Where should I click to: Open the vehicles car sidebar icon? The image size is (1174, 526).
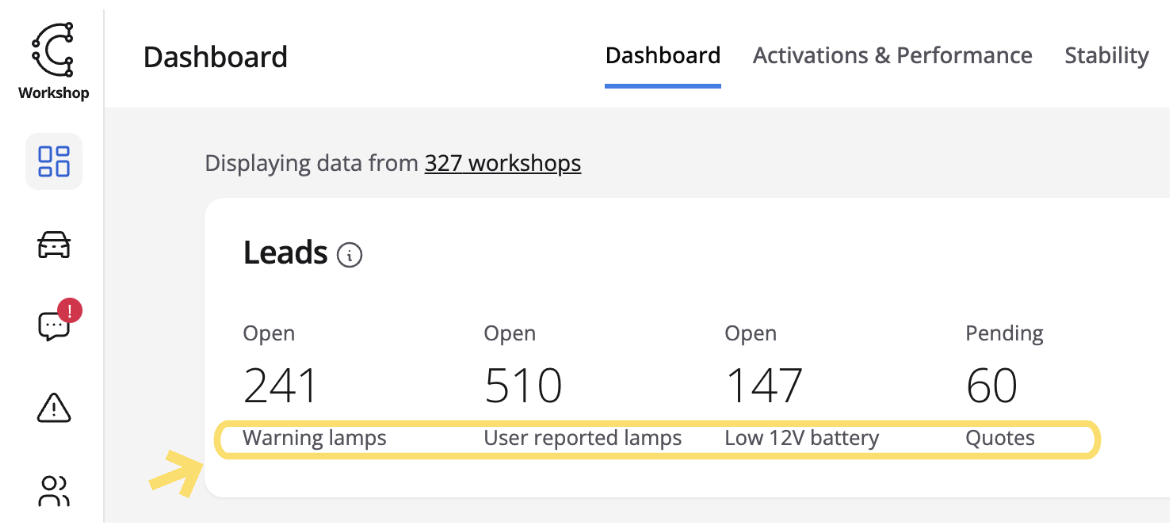[x=53, y=244]
